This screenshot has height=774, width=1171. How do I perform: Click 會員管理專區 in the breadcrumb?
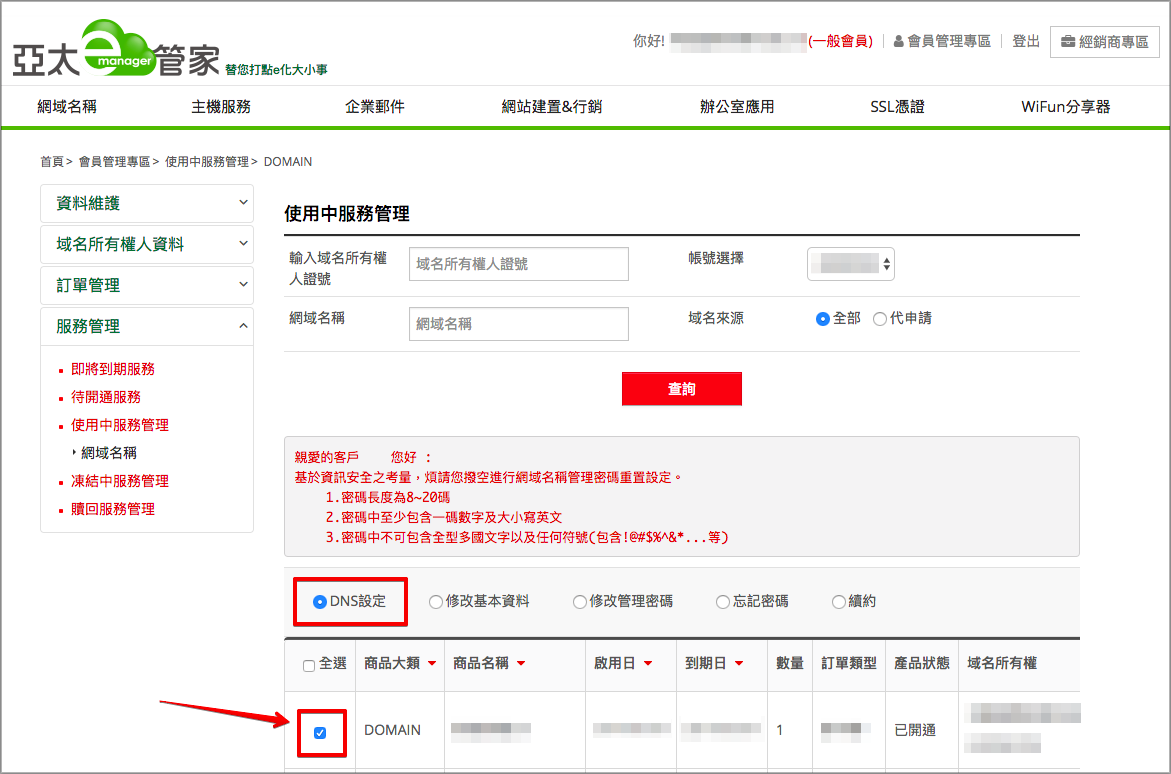click(x=114, y=161)
